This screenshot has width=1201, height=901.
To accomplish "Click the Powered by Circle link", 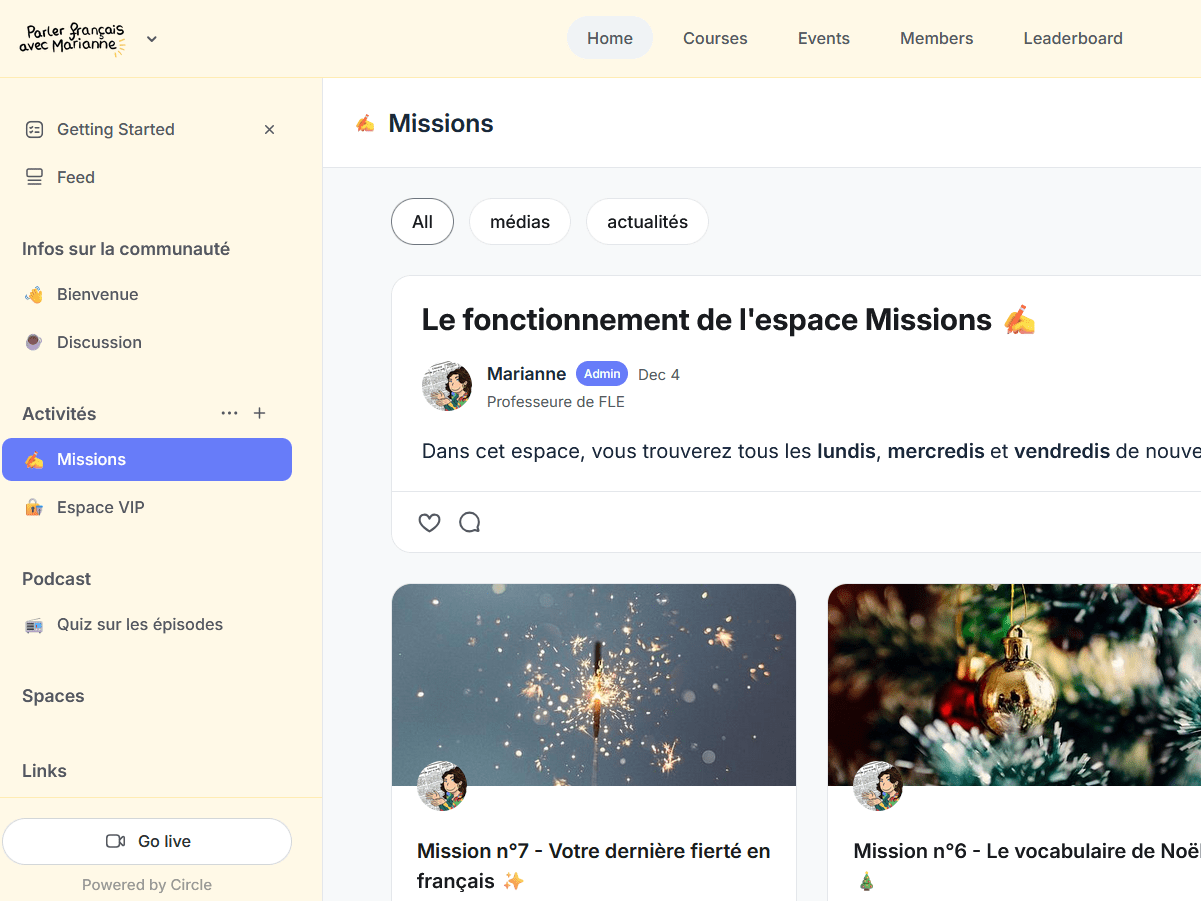I will pos(147,885).
